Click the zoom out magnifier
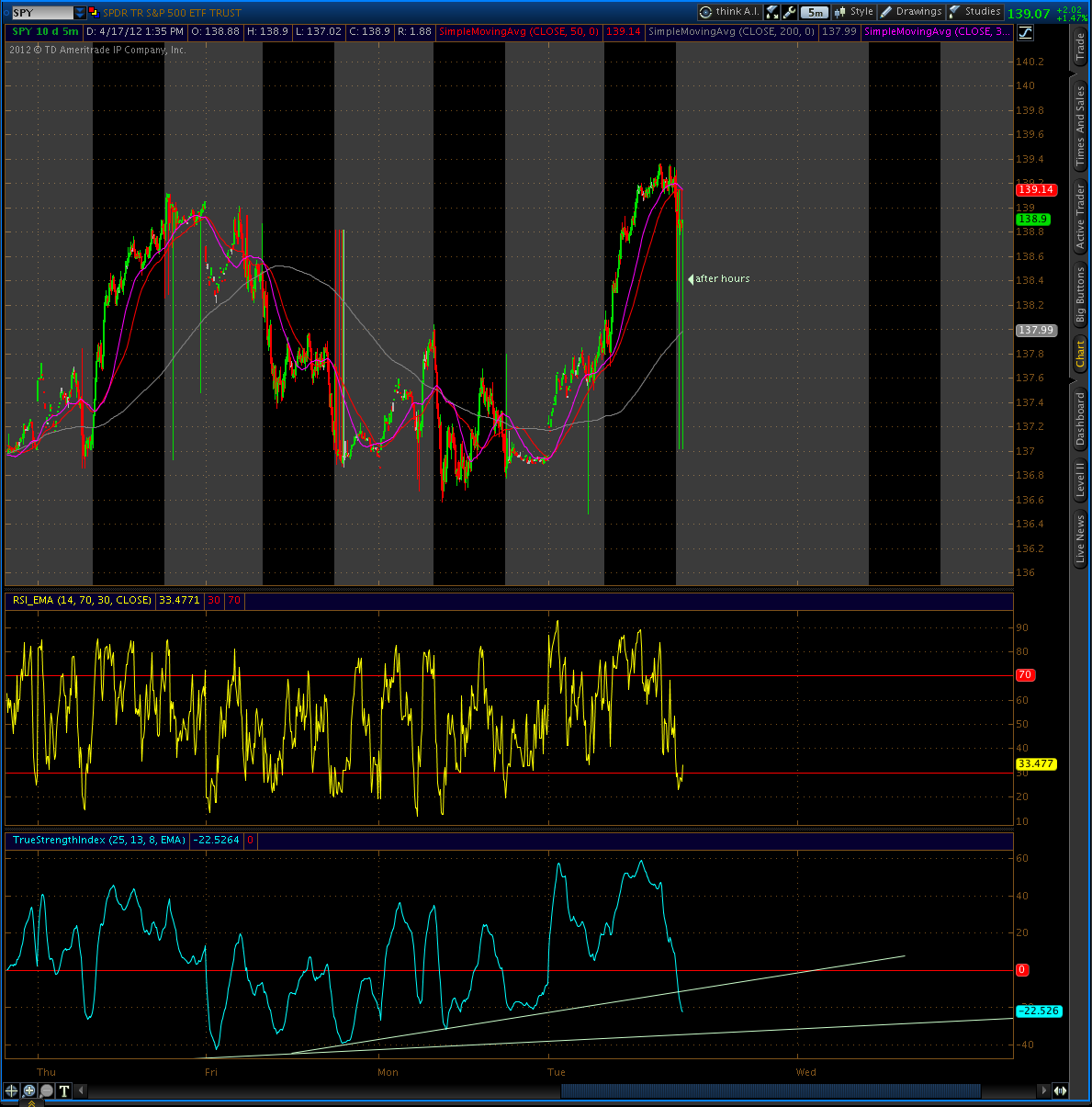The image size is (1092, 1107). [x=46, y=1090]
